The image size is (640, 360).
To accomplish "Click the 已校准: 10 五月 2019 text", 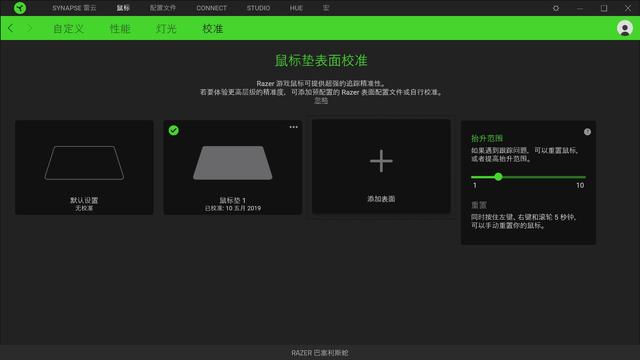I will tap(233, 208).
